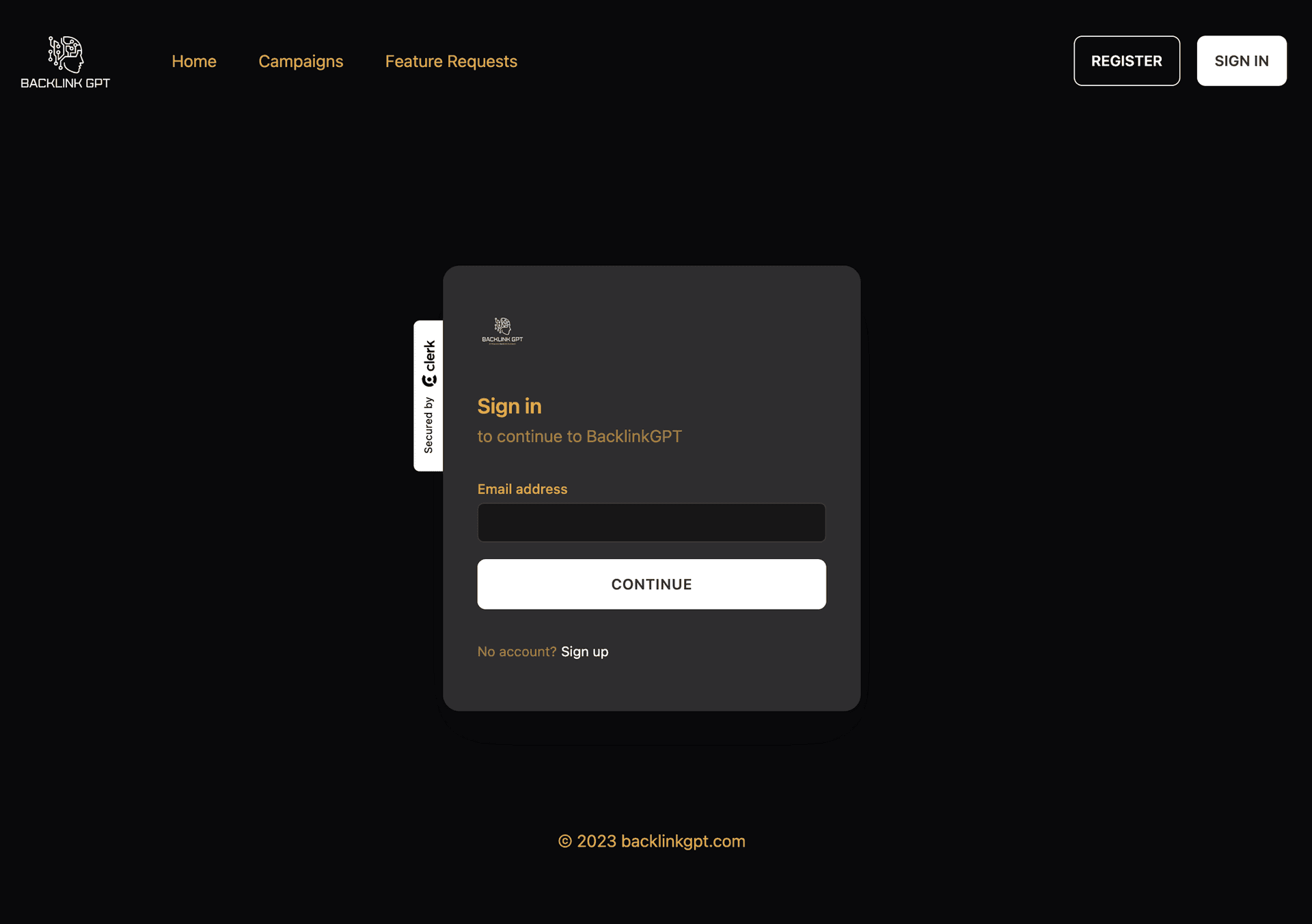The image size is (1312, 924).
Task: Click the Email address input field
Action: coord(651,522)
